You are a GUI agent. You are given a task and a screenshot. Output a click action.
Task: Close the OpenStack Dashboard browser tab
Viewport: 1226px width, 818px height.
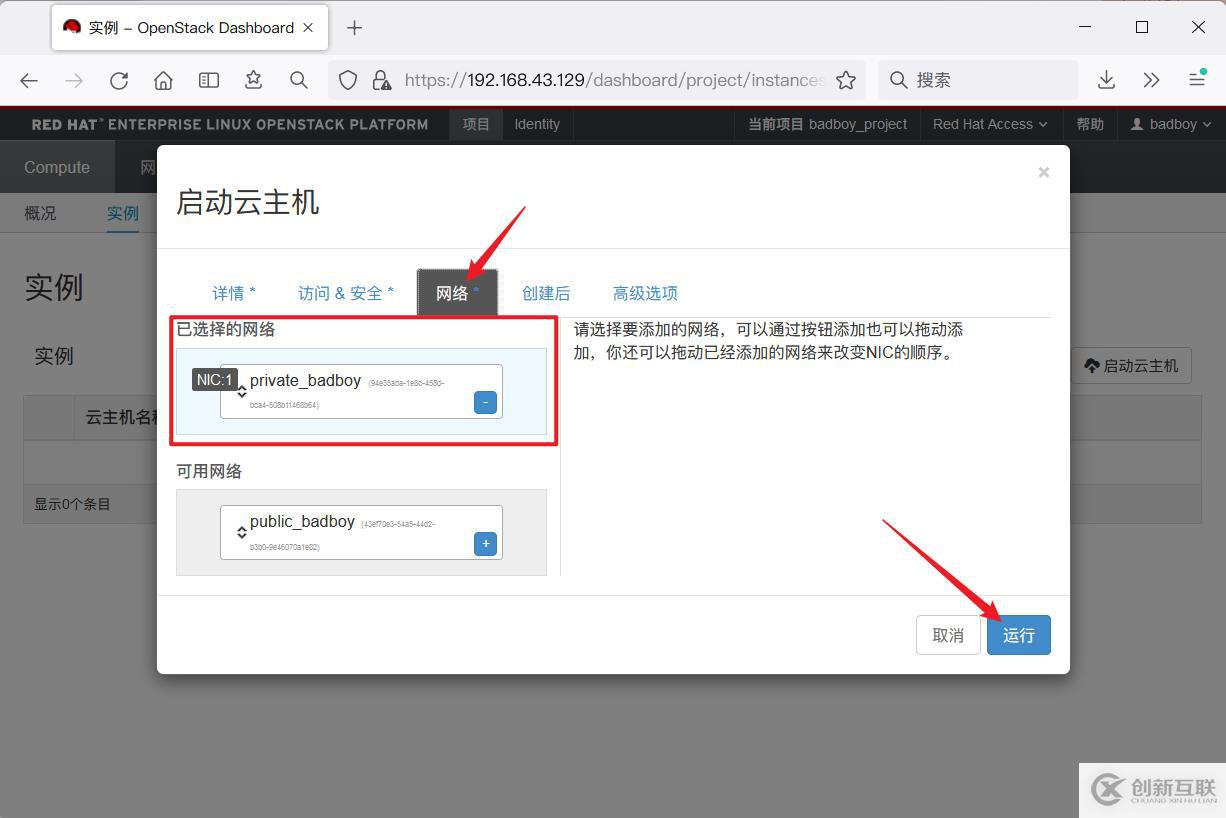[308, 28]
